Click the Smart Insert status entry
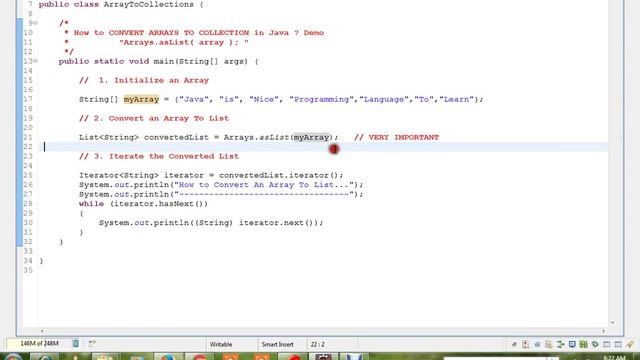This screenshot has width=640, height=360. point(278,344)
